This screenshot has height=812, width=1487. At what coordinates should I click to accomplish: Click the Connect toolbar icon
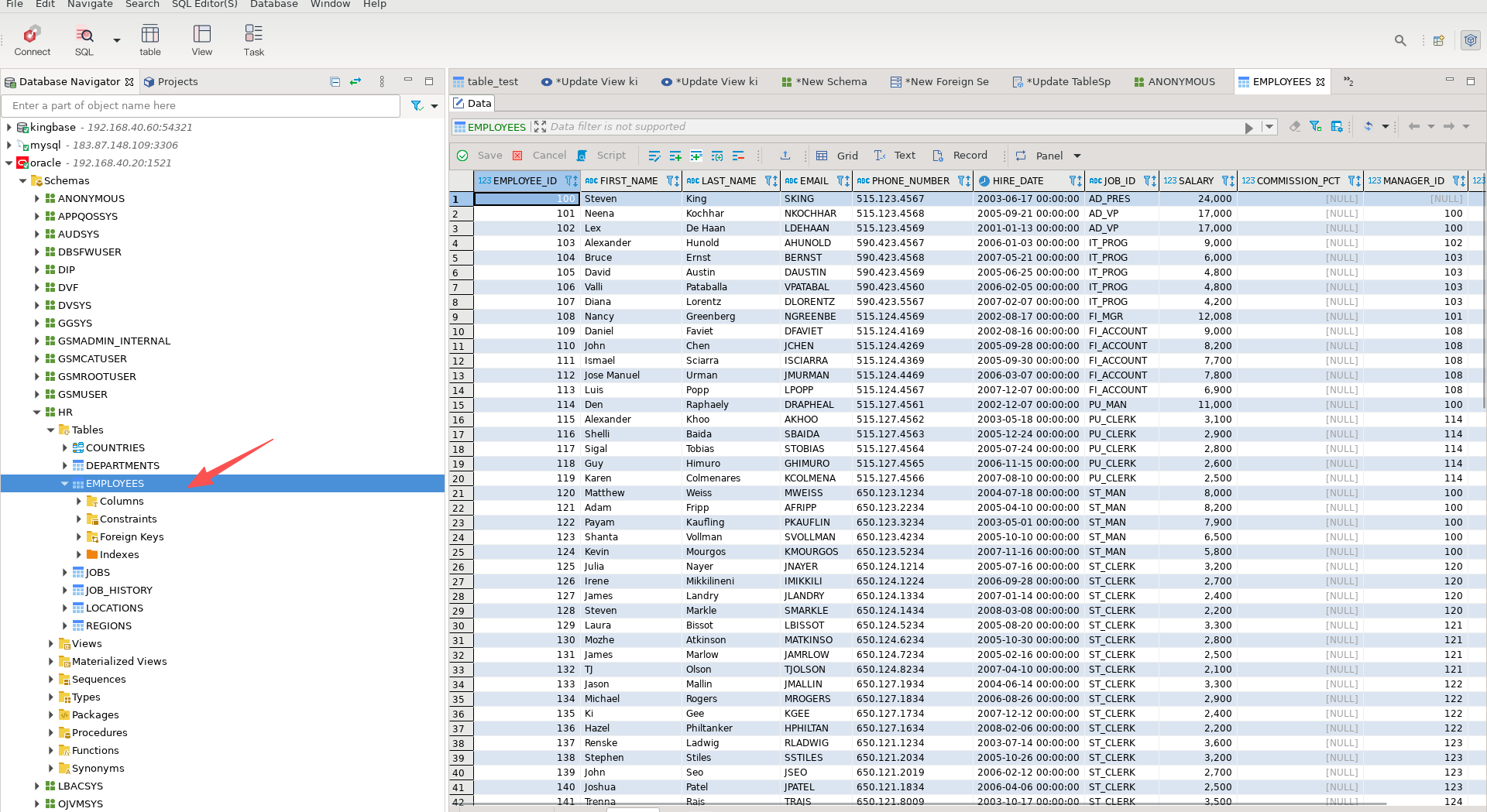(x=32, y=40)
